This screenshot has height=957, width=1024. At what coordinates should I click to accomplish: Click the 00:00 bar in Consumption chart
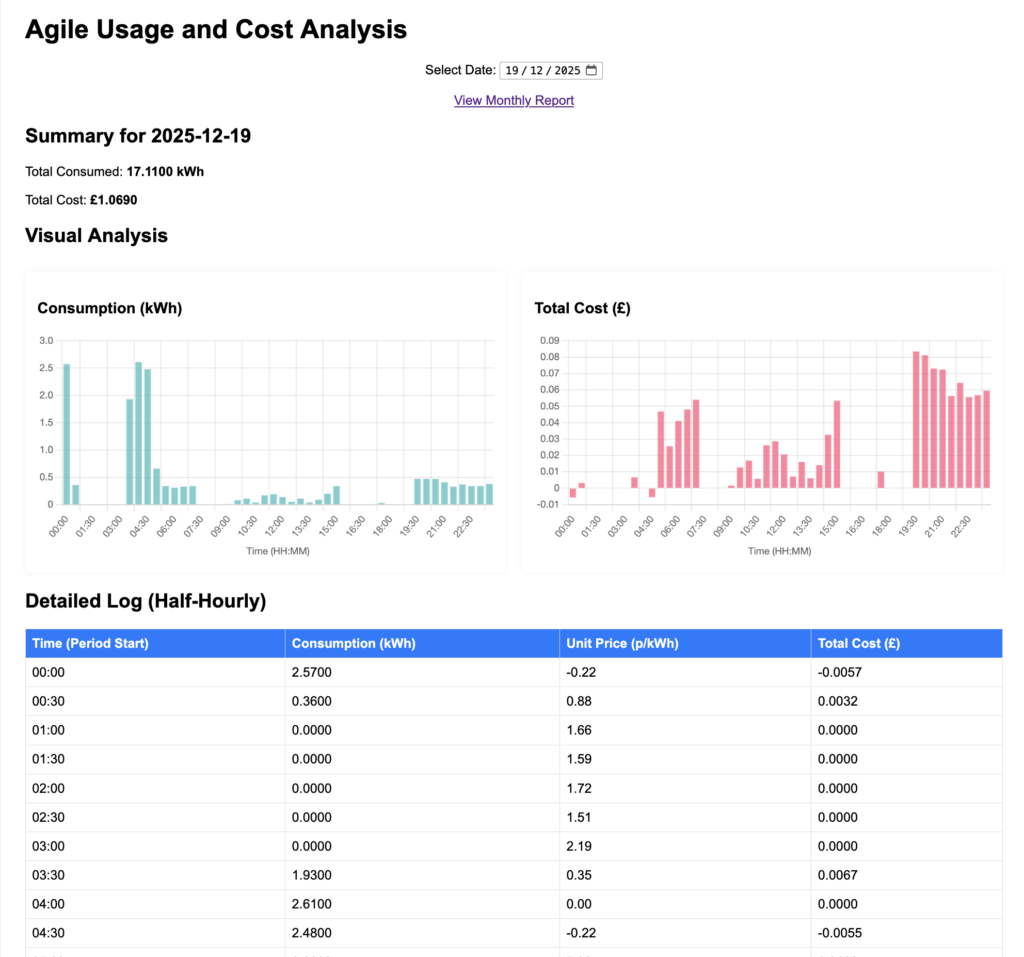[x=67, y=434]
